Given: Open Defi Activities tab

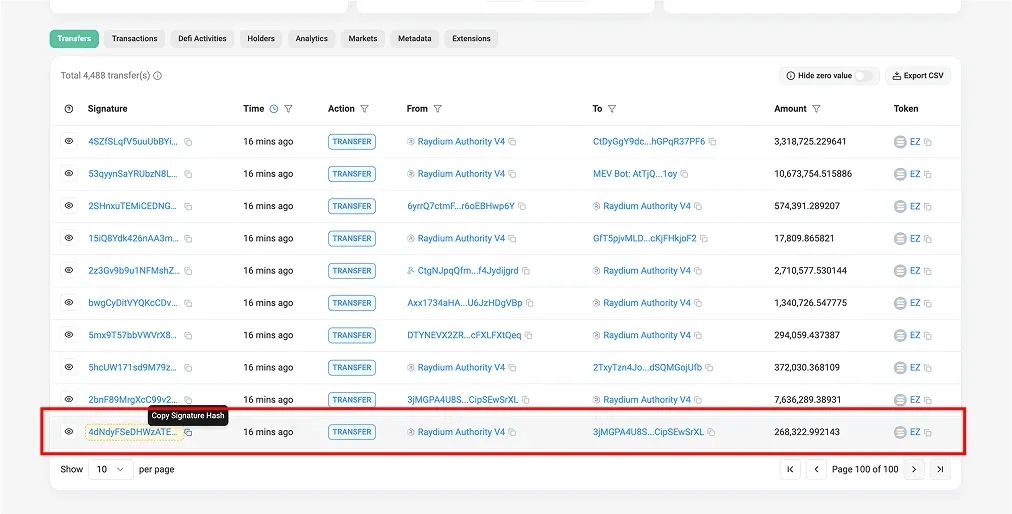Looking at the screenshot, I should [x=203, y=39].
